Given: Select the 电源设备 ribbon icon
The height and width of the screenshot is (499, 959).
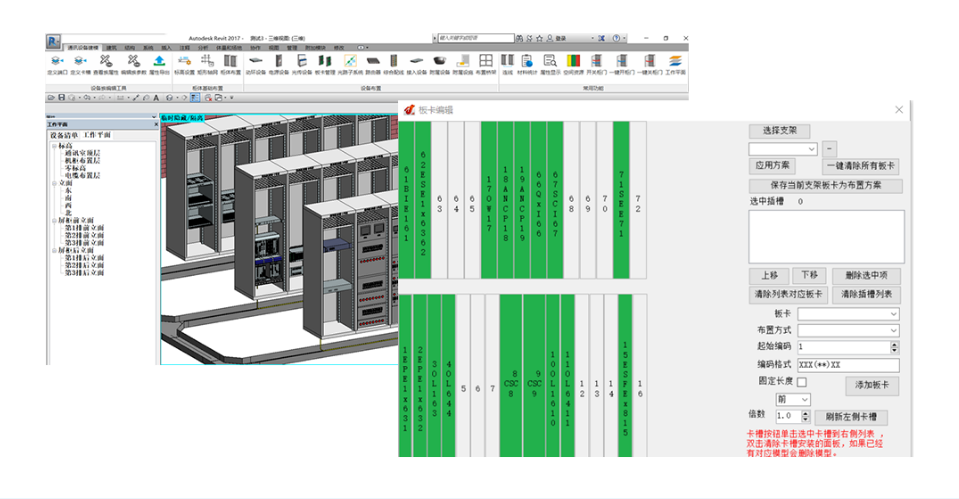Looking at the screenshot, I should pos(278,63).
